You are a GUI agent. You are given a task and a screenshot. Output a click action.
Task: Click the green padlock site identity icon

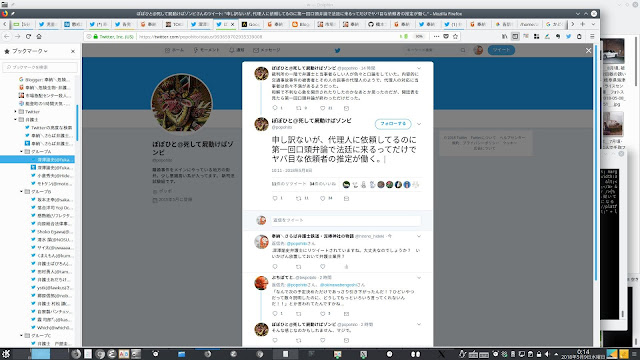tap(96, 37)
